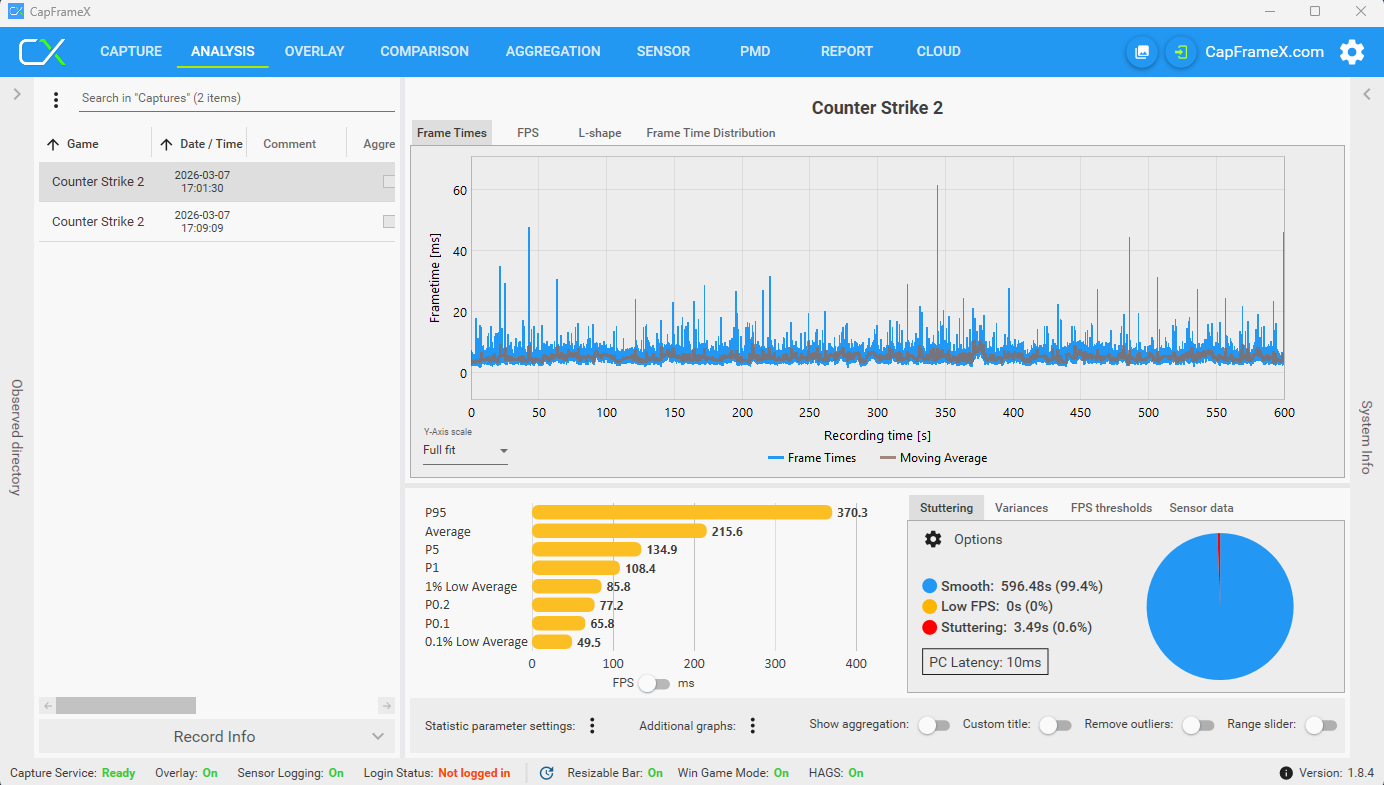Image resolution: width=1384 pixels, height=785 pixels.
Task: Open Statistic parameter settings three-dot menu
Action: (592, 726)
